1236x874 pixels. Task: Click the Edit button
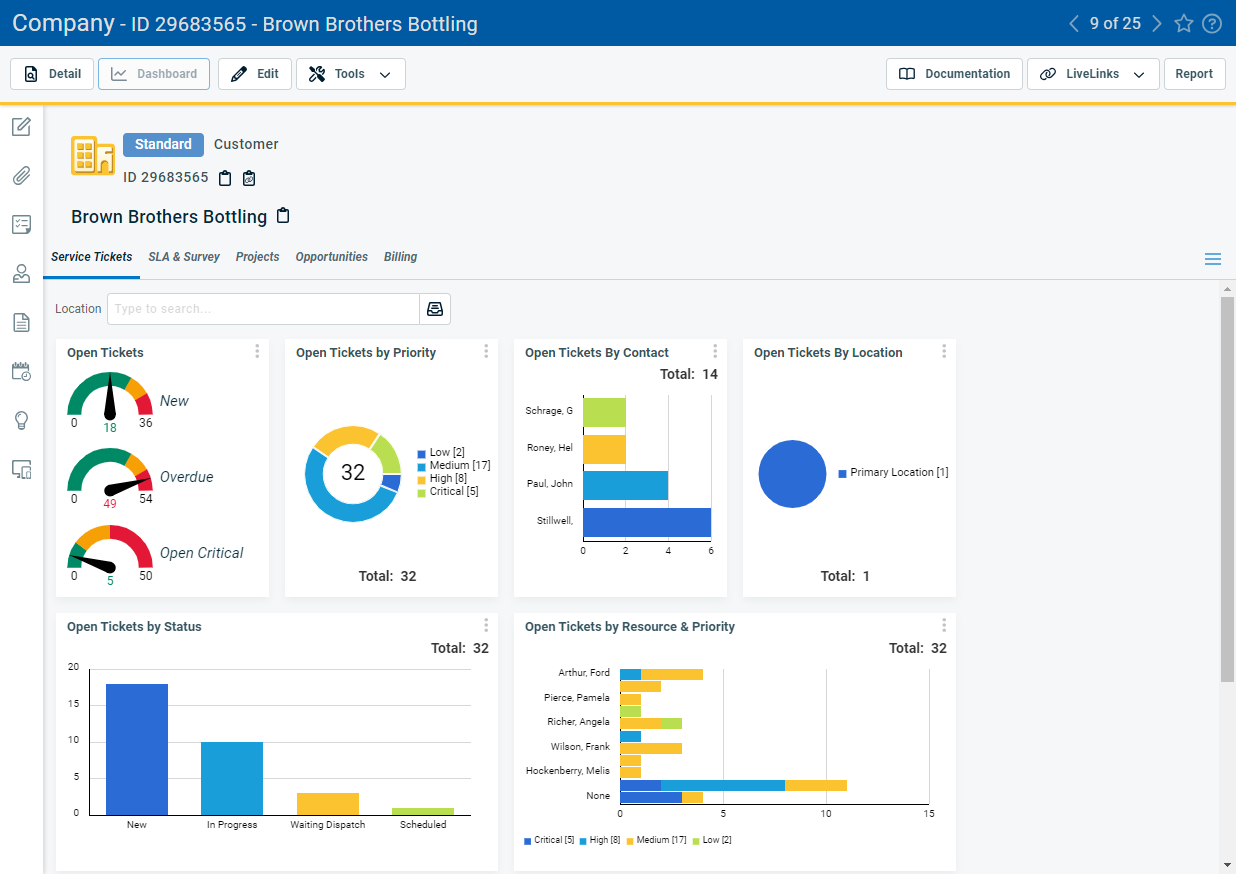tap(255, 74)
